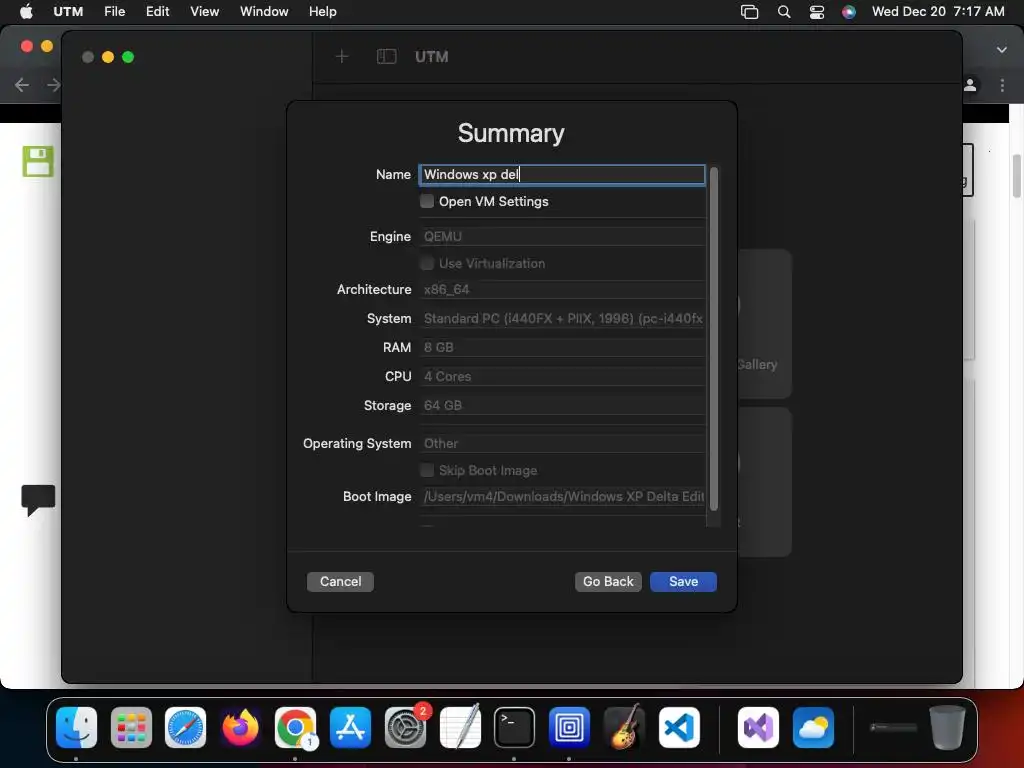Open the Apple menu
Image resolution: width=1024 pixels, height=768 pixels.
point(26,12)
